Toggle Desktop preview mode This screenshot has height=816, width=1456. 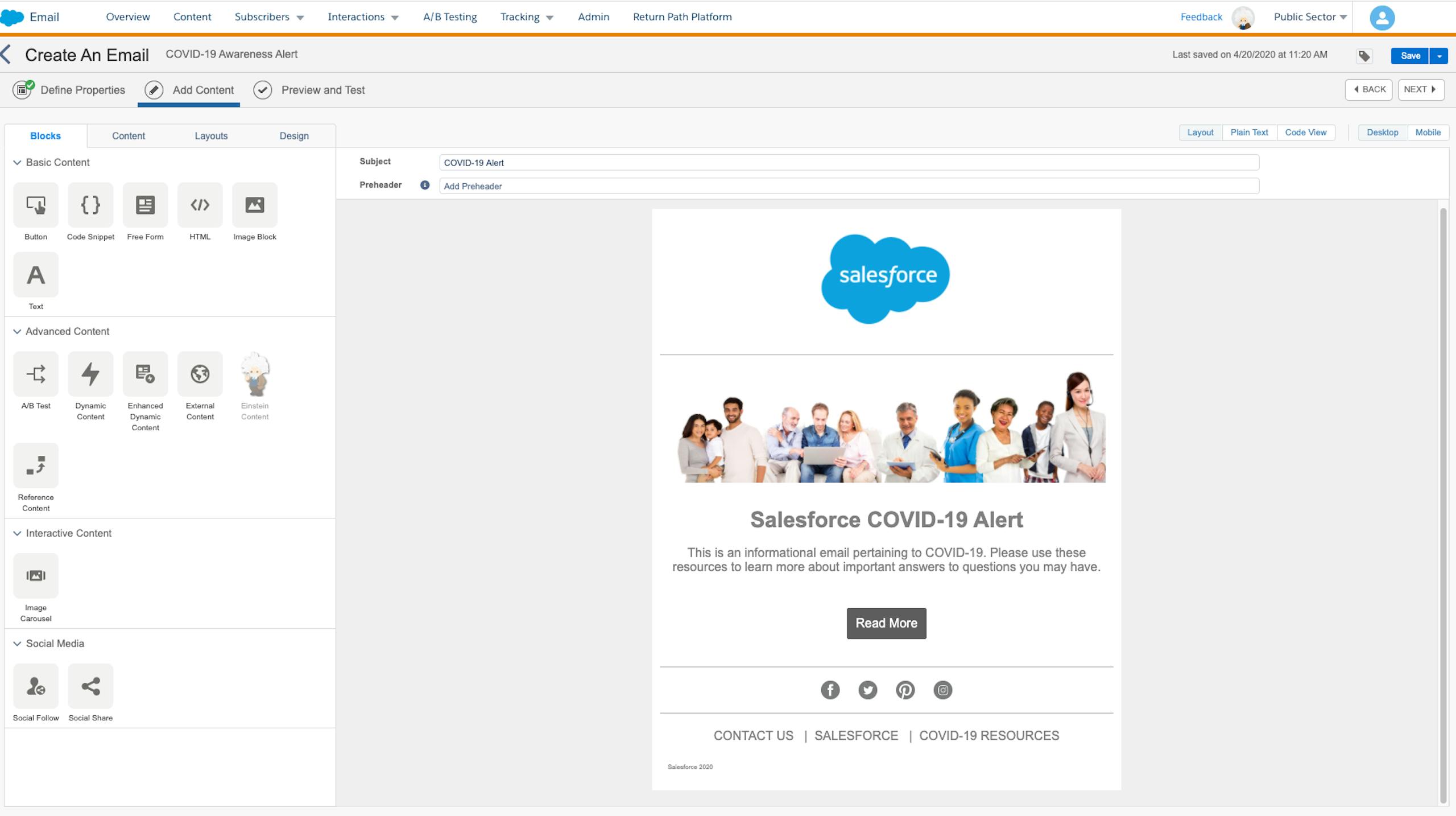click(1383, 133)
